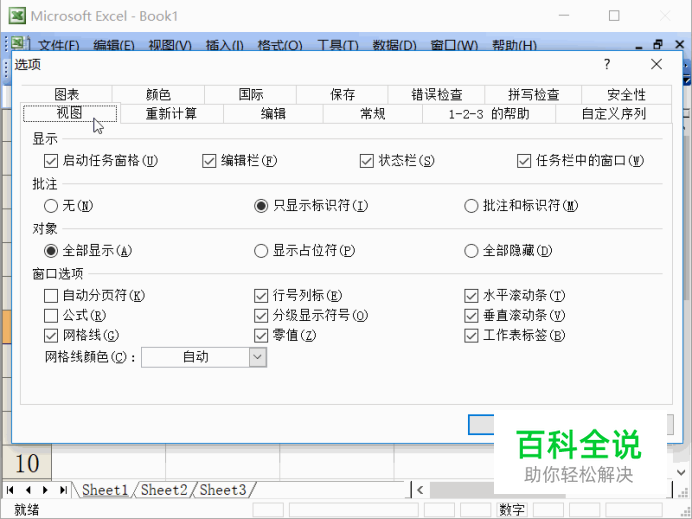Open the 数据(D) menu
Image resolution: width=692 pixels, height=519 pixels.
(394, 45)
